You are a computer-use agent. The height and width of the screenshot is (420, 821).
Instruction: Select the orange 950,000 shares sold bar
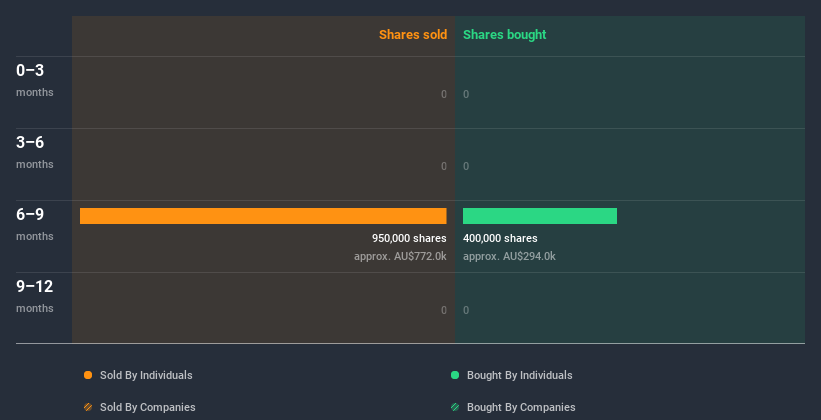coord(263,216)
